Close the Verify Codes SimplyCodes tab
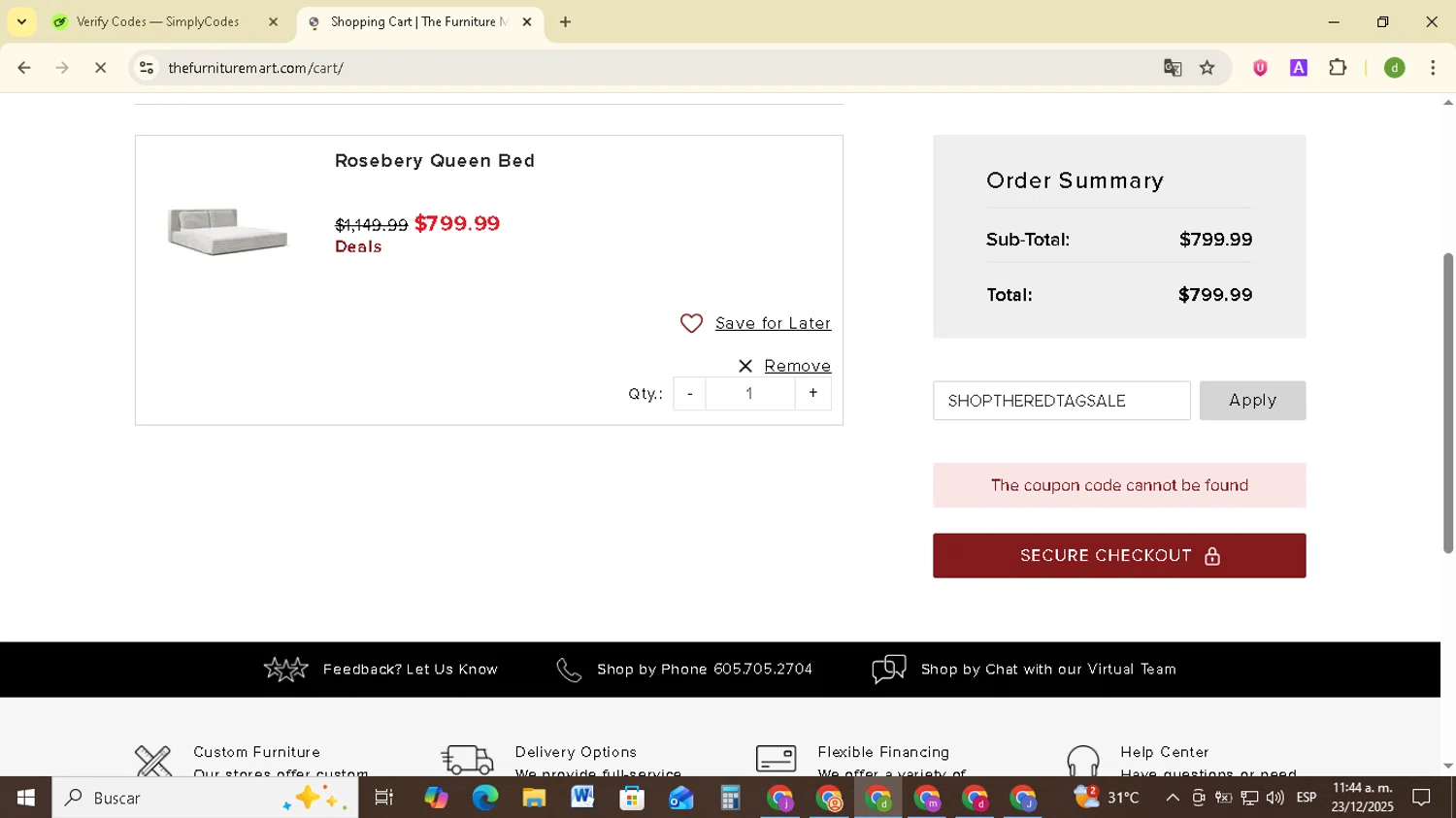1456x818 pixels. (x=273, y=21)
